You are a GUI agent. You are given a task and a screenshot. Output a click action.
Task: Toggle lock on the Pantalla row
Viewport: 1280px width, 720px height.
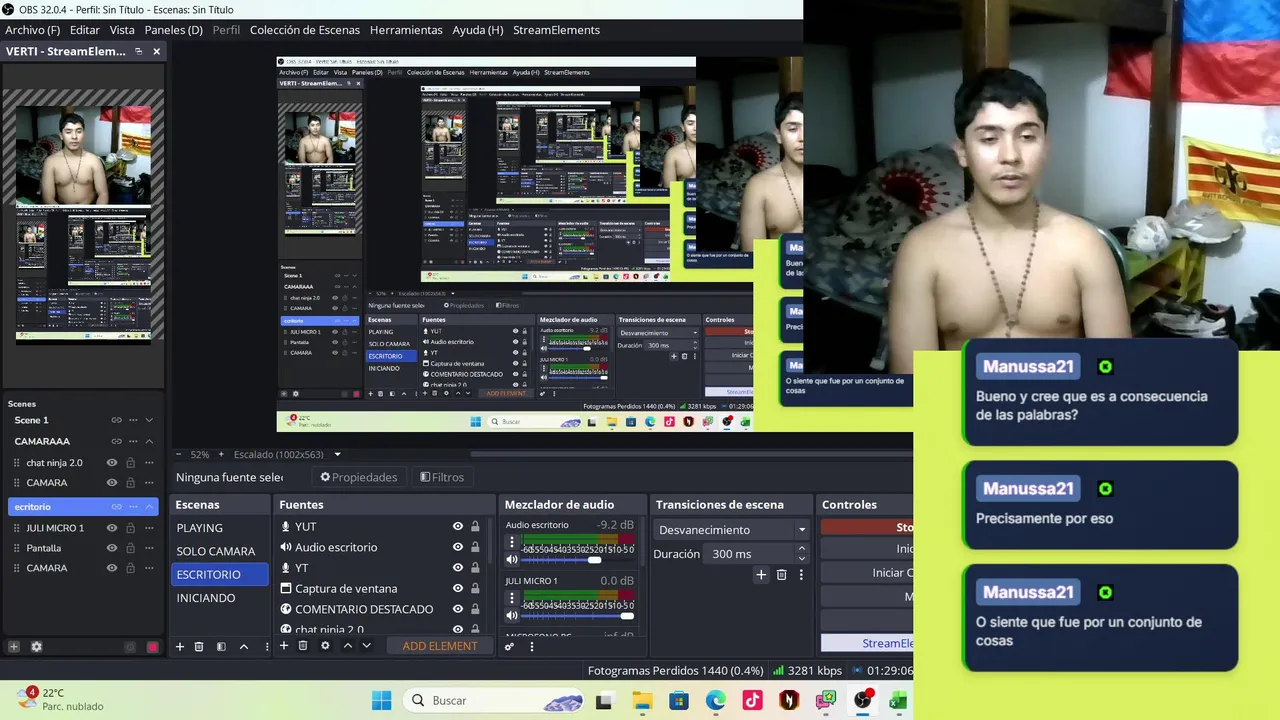pyautogui.click(x=130, y=548)
